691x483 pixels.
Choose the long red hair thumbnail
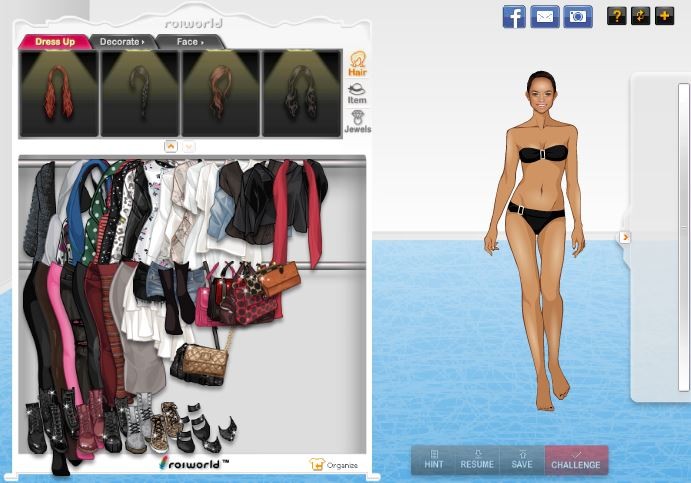point(59,93)
